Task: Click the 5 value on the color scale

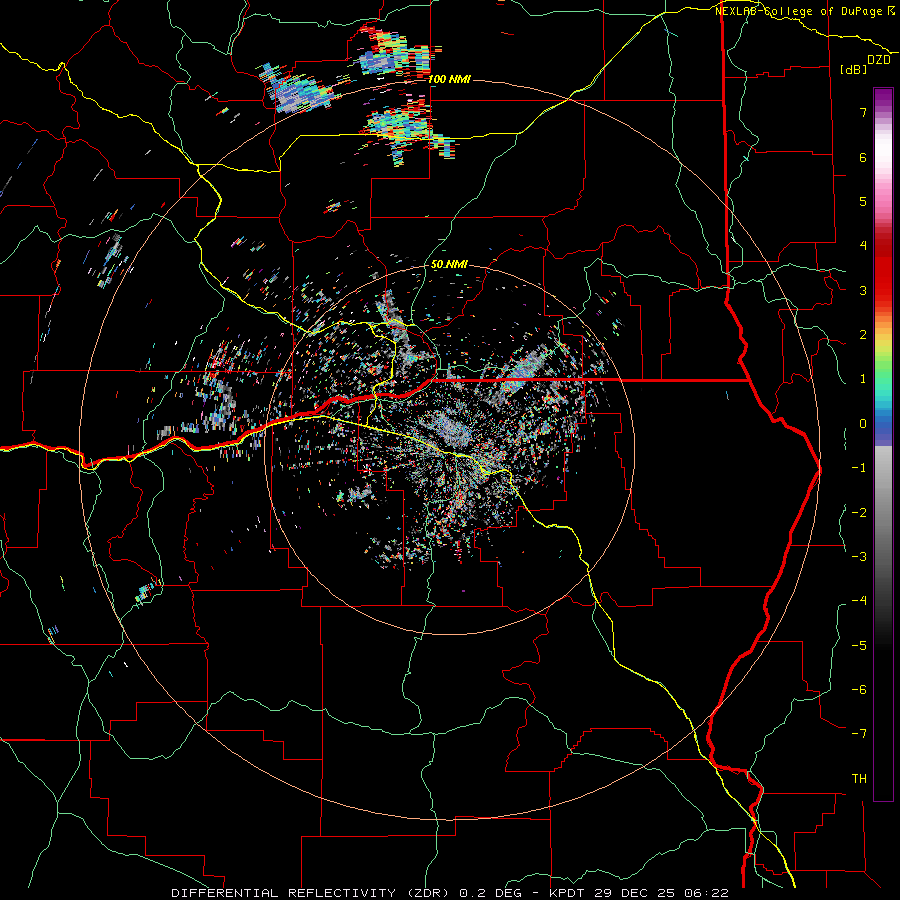Action: (x=863, y=201)
